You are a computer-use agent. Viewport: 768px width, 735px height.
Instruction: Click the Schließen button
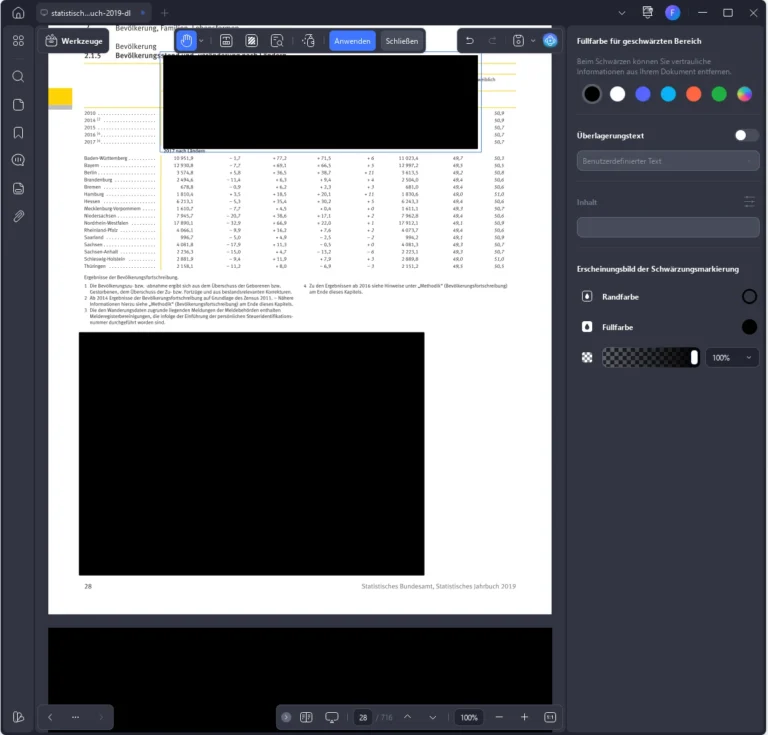point(401,41)
